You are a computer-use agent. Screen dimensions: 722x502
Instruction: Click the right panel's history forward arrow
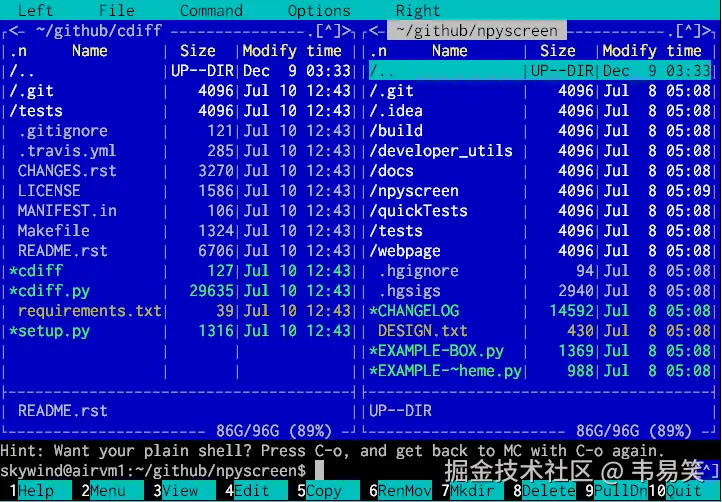[706, 31]
